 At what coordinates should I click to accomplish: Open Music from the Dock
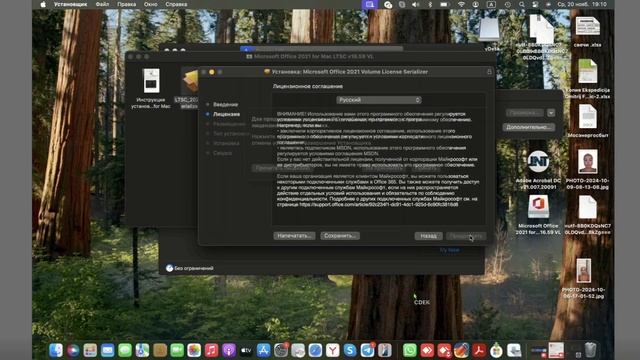pyautogui.click(x=211, y=350)
